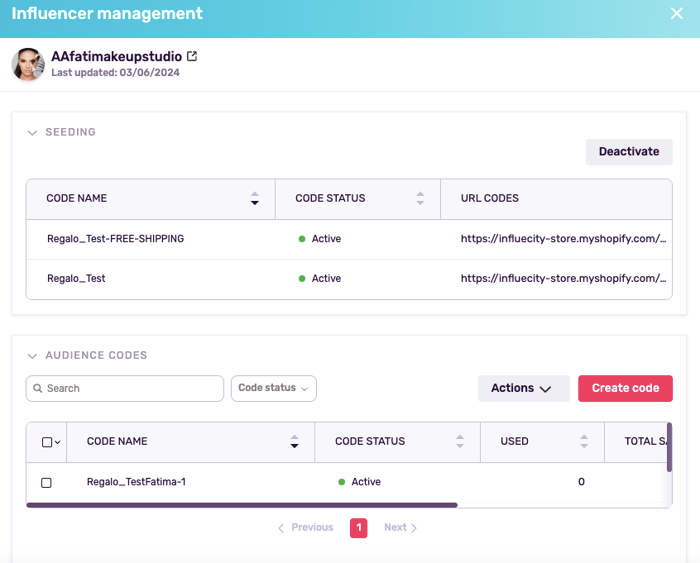The image size is (700, 563).
Task: Click the Deactivate button
Action: pos(628,152)
